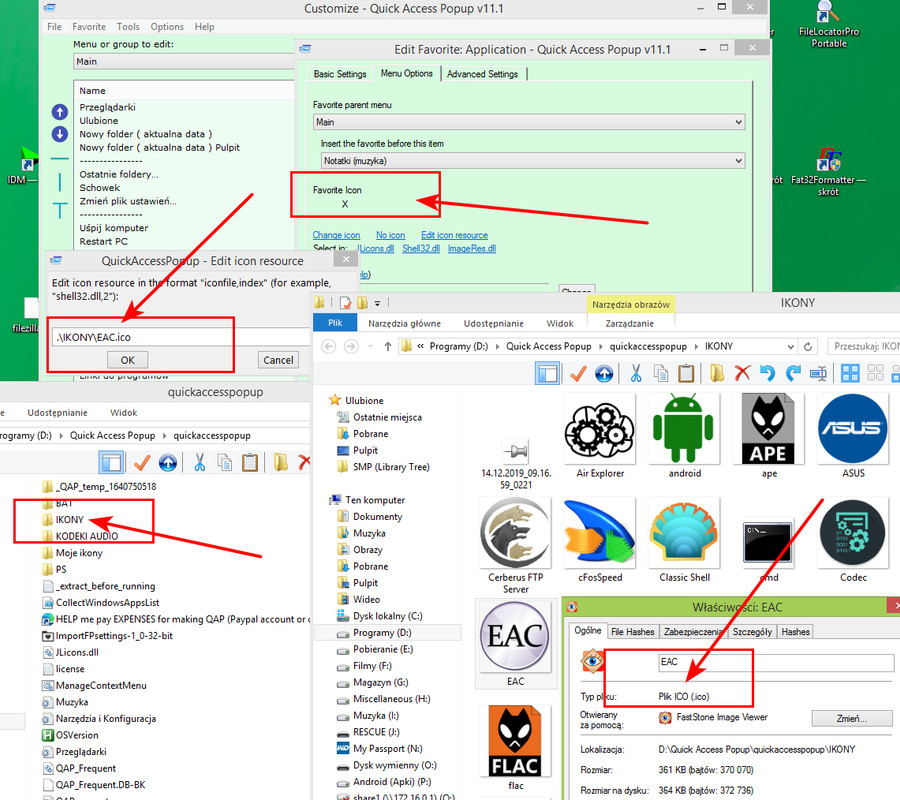Select the Cerberus FTP Server icon file
900x800 pixels.
(x=515, y=546)
